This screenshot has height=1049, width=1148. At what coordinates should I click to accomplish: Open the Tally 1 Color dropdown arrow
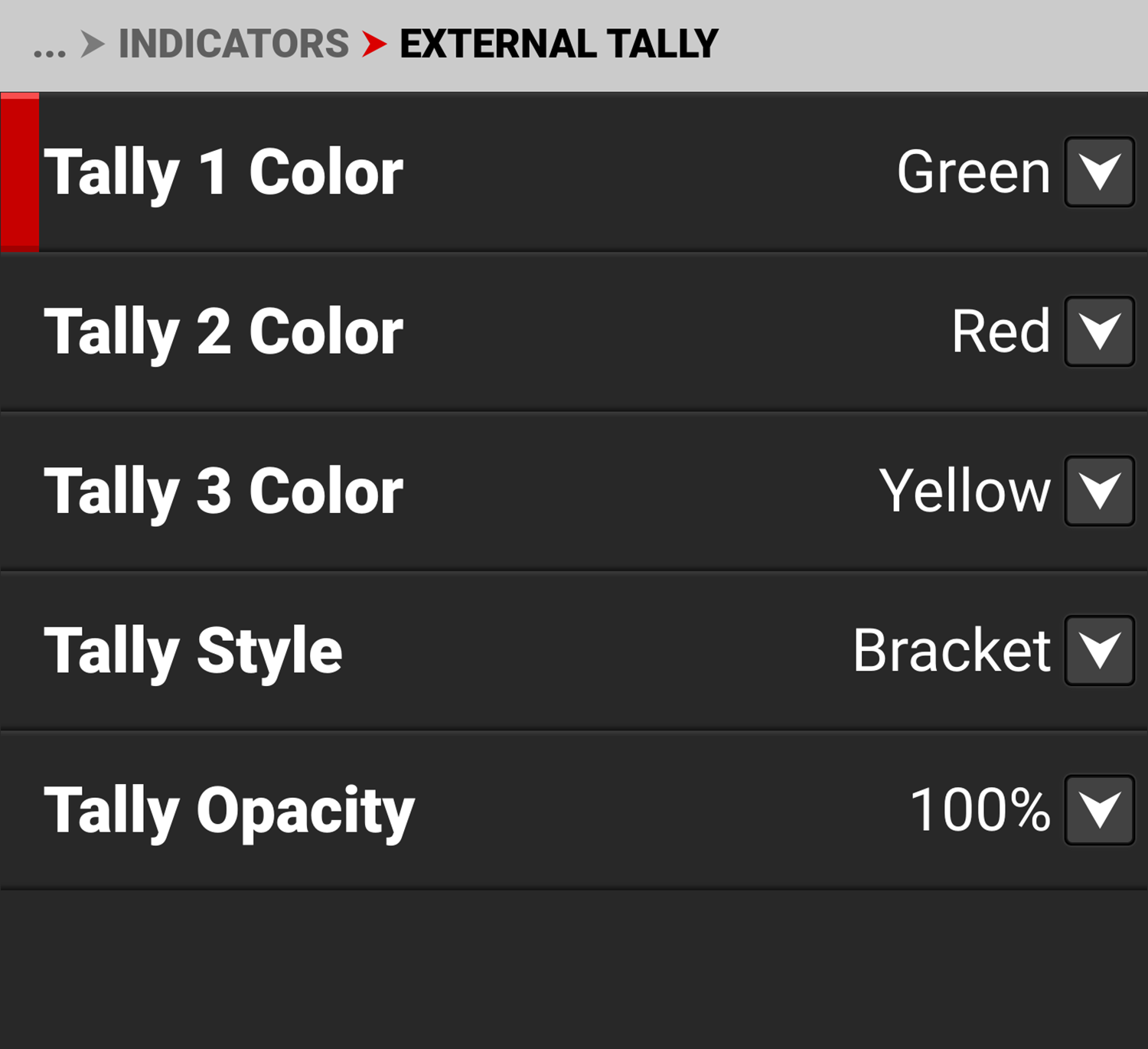tap(1099, 172)
